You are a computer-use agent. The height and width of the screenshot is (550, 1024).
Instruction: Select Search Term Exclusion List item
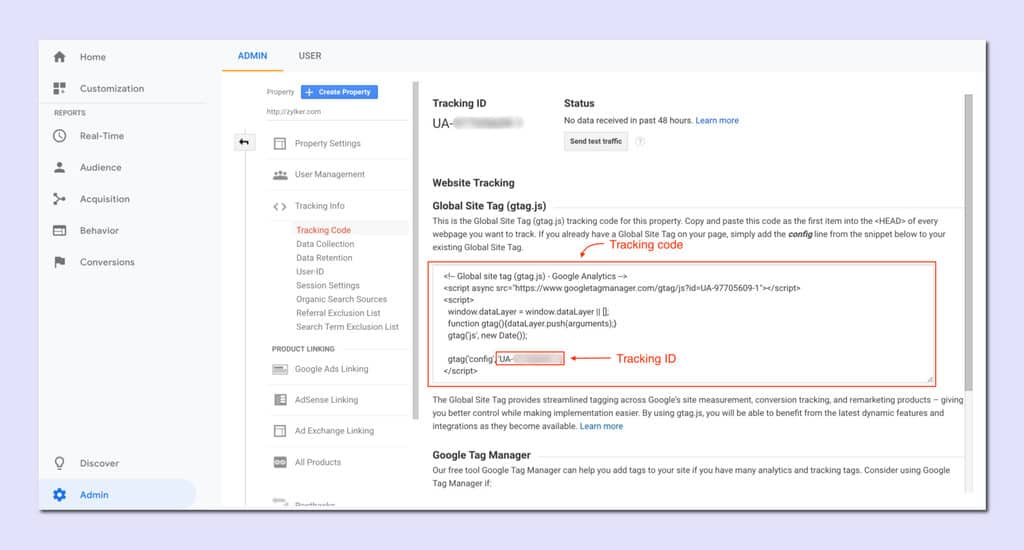[x=347, y=327]
